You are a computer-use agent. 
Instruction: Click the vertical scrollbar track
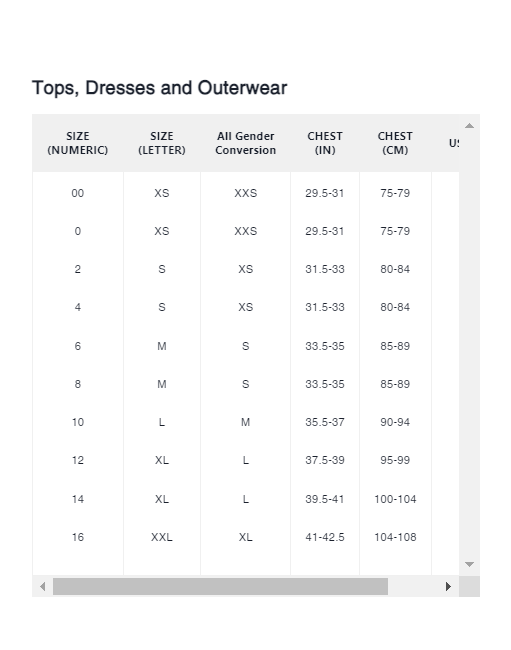pos(469,345)
